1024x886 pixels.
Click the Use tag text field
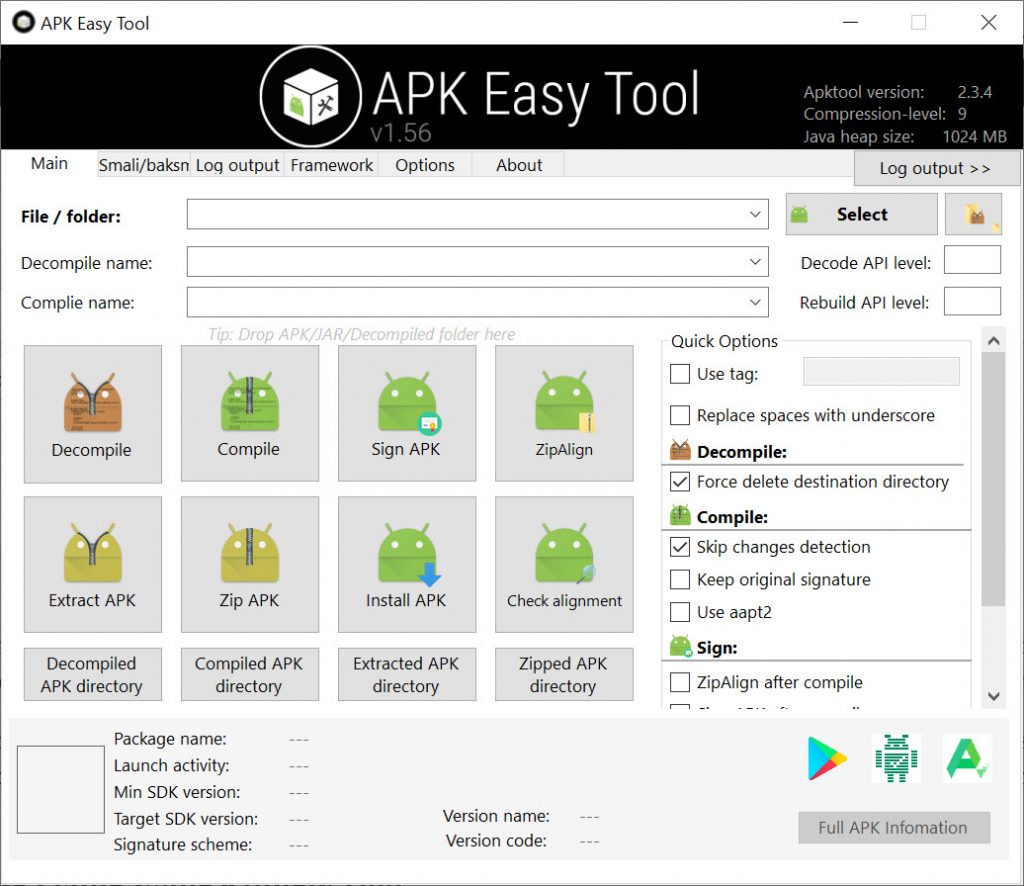click(881, 372)
